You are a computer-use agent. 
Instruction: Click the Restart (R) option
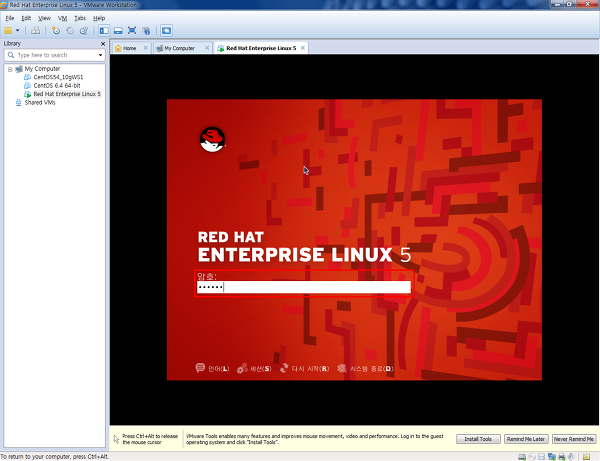click(x=305, y=368)
